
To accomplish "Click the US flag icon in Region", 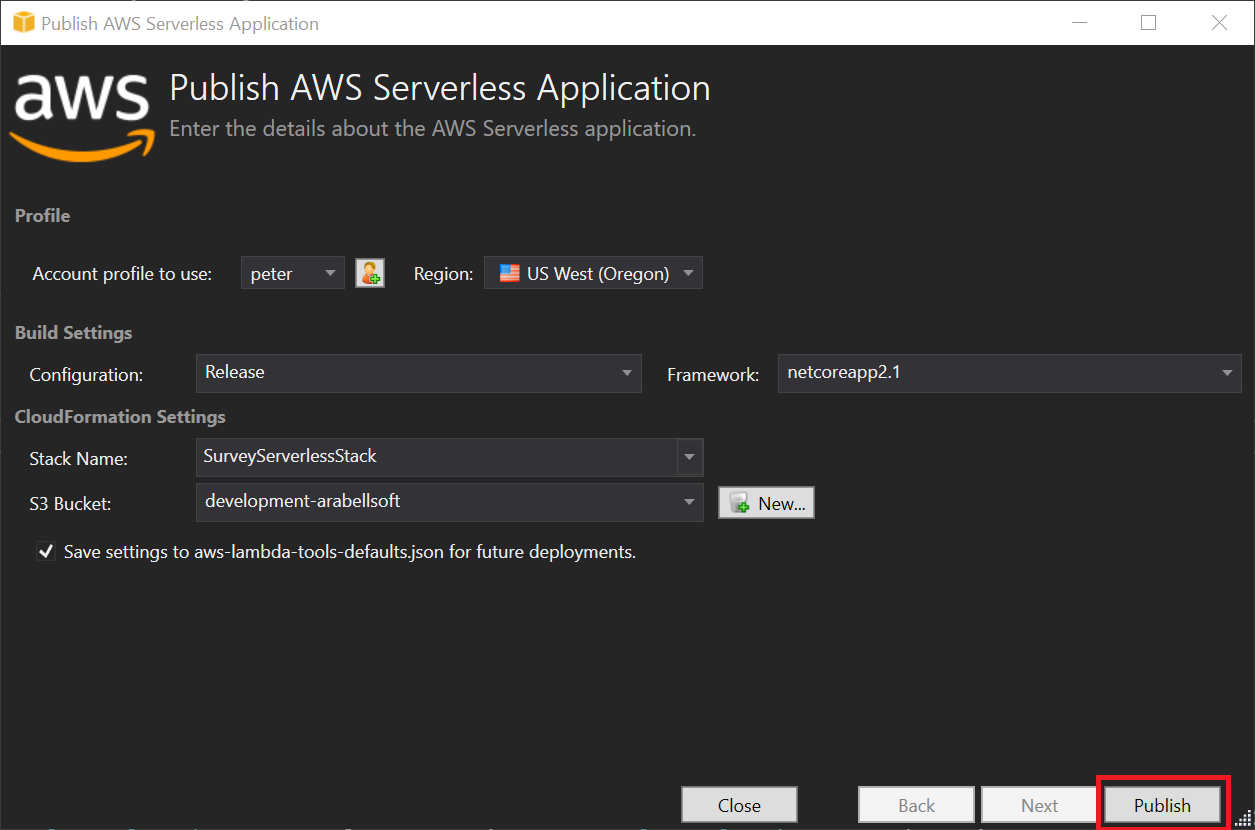I will click(x=510, y=273).
